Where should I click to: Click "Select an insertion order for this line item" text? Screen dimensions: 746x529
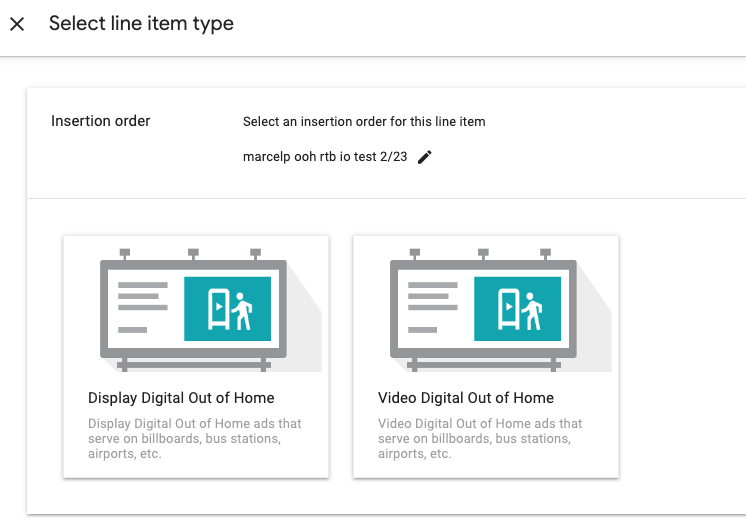pos(364,122)
